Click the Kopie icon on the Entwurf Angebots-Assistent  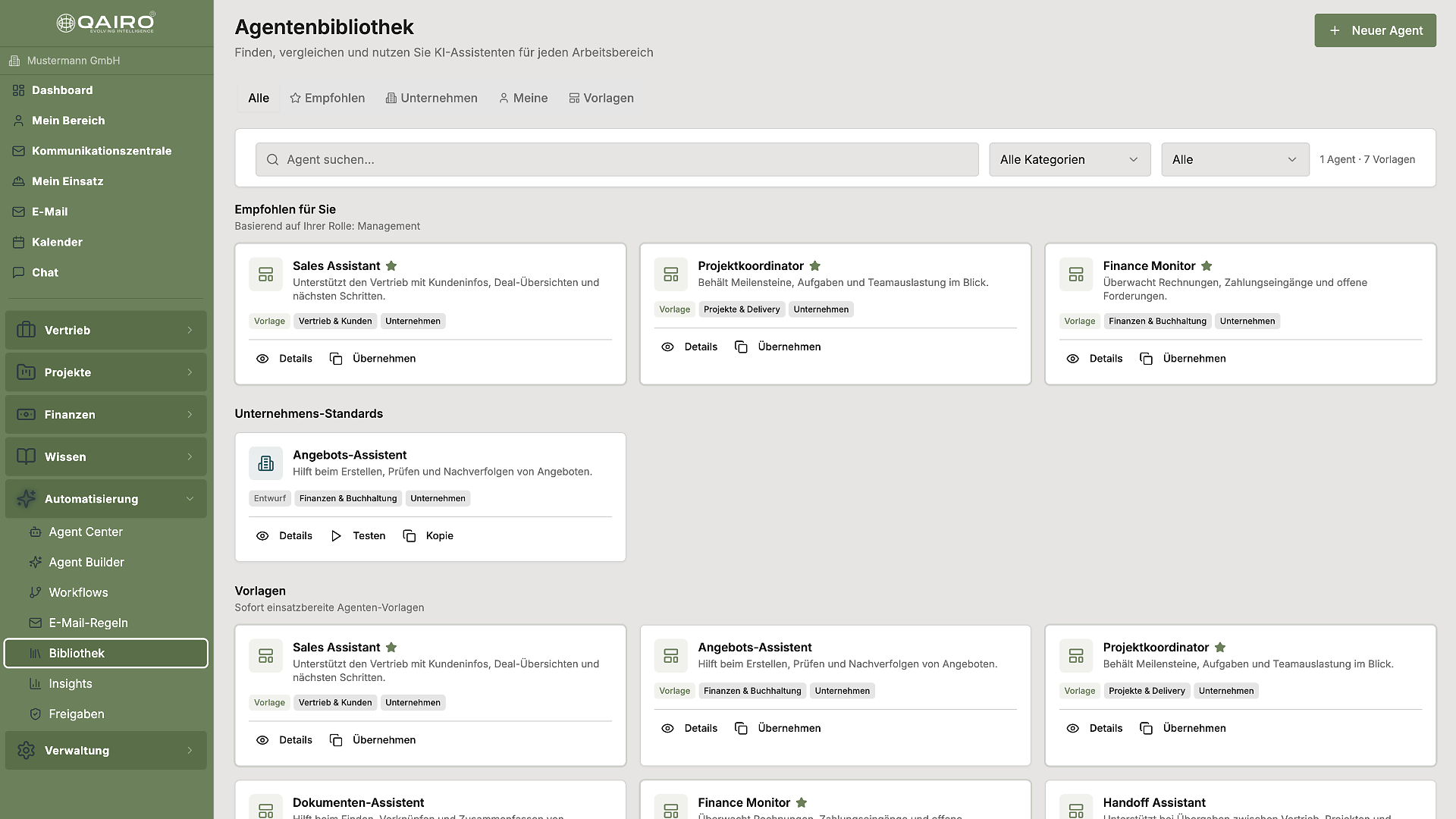click(x=409, y=536)
